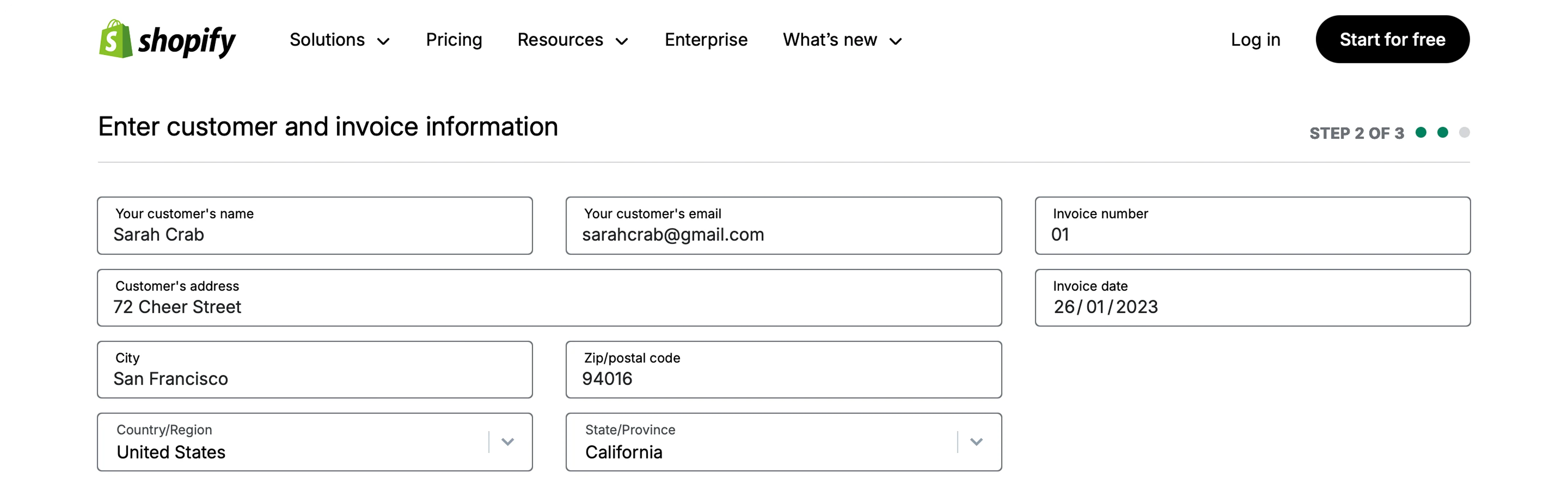Click the Log in link

pos(1255,40)
